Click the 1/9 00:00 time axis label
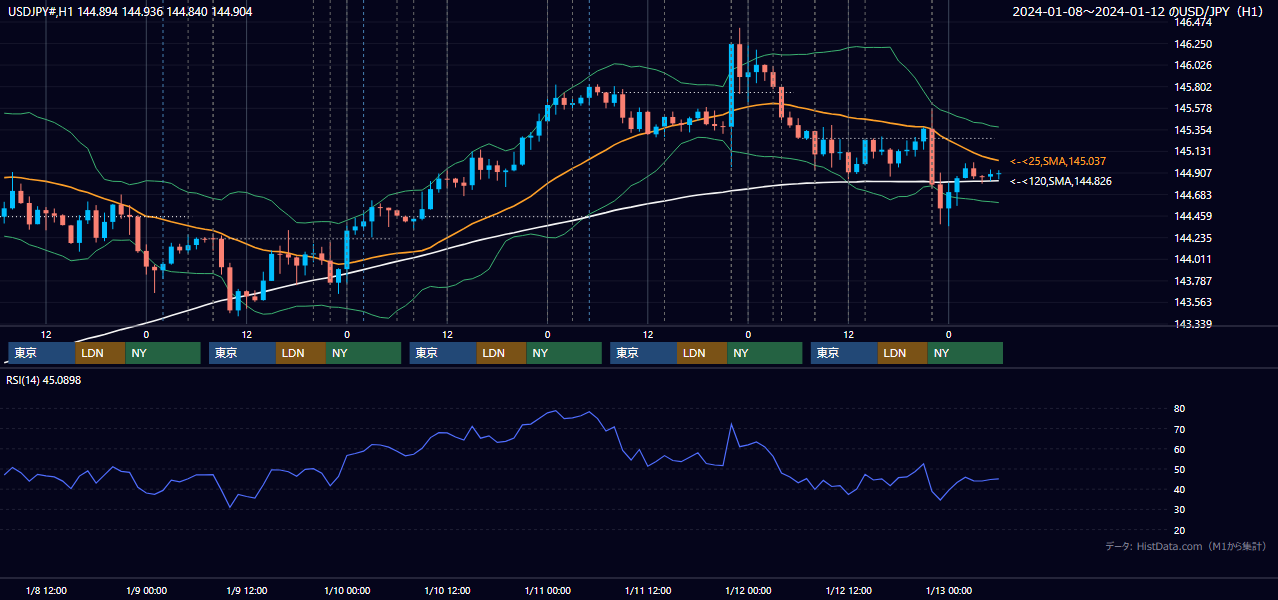 pyautogui.click(x=146, y=590)
